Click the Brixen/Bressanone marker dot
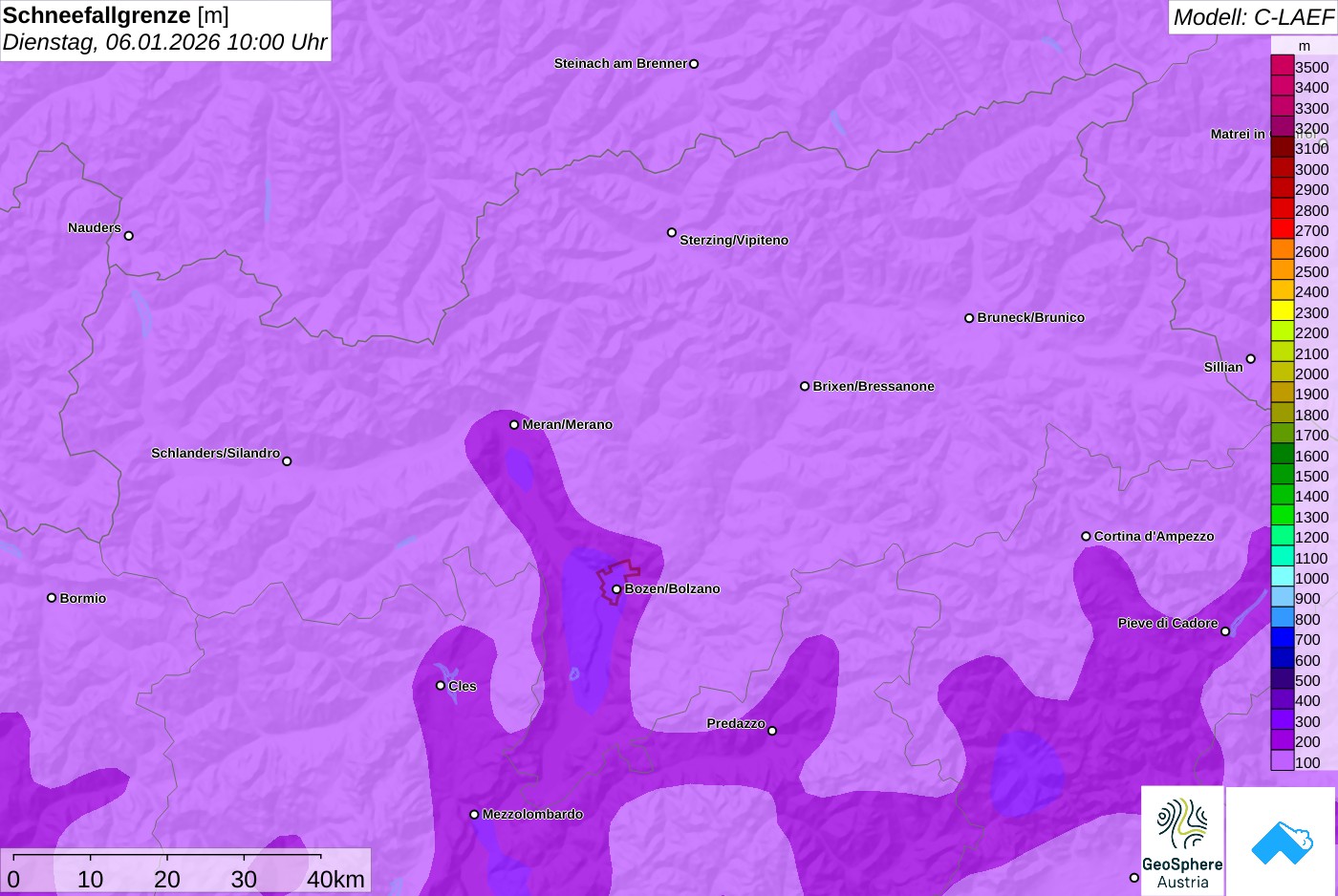 [x=805, y=387]
